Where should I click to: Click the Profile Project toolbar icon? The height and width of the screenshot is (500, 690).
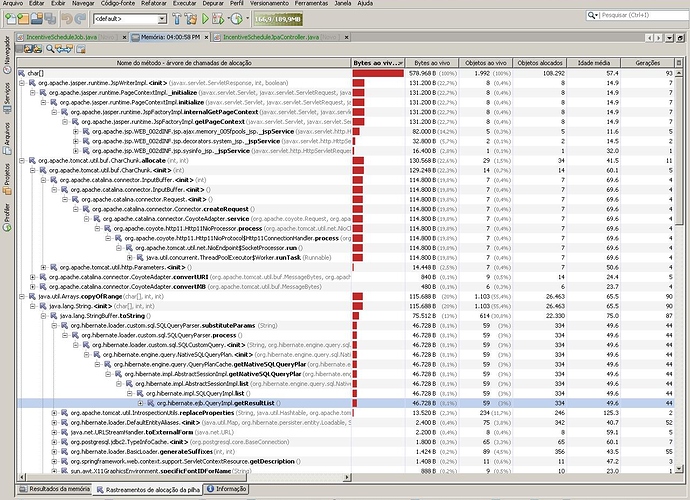point(238,18)
